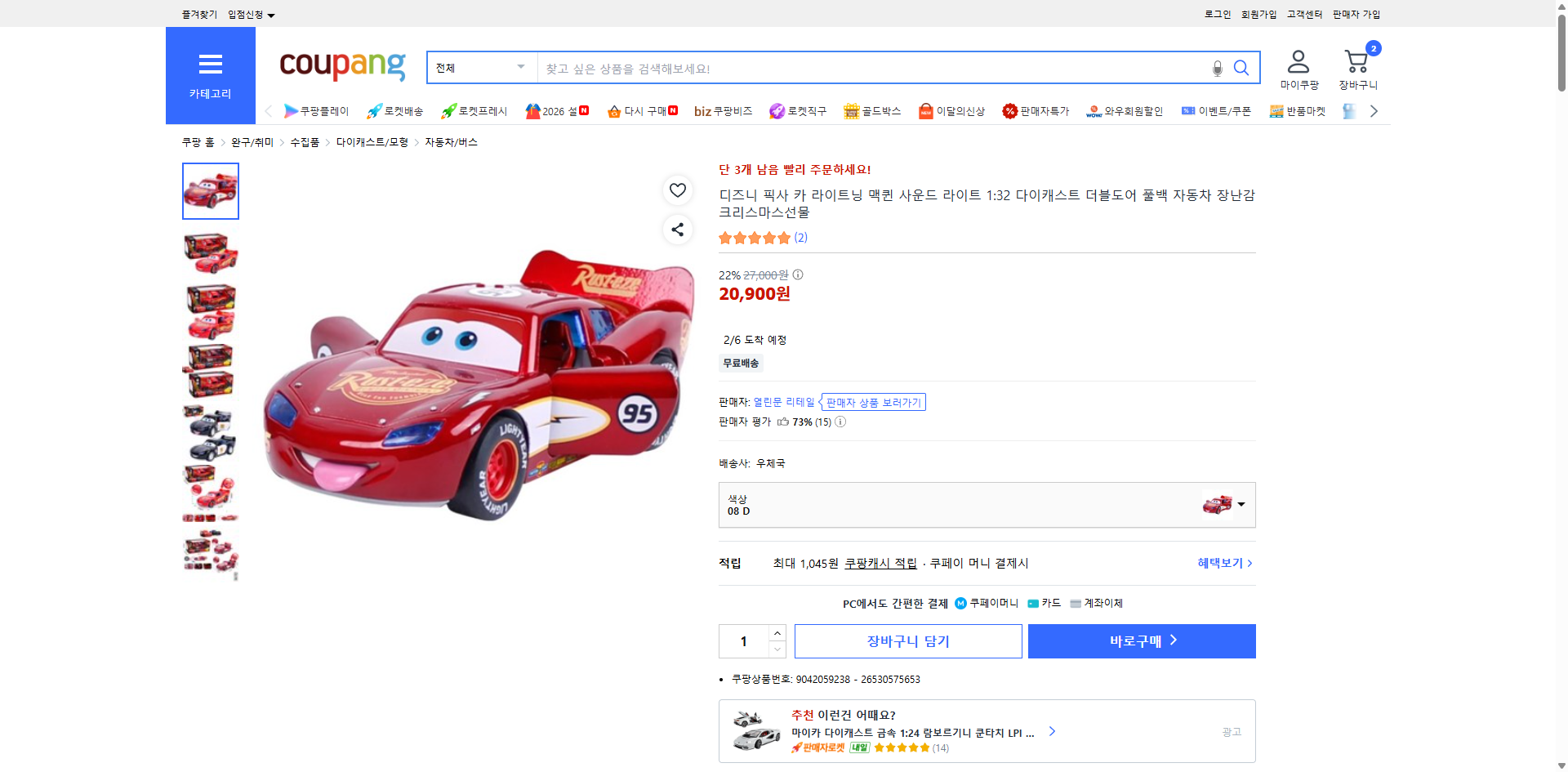
Task: Click the 골드박스 navigation icon
Action: (851, 110)
